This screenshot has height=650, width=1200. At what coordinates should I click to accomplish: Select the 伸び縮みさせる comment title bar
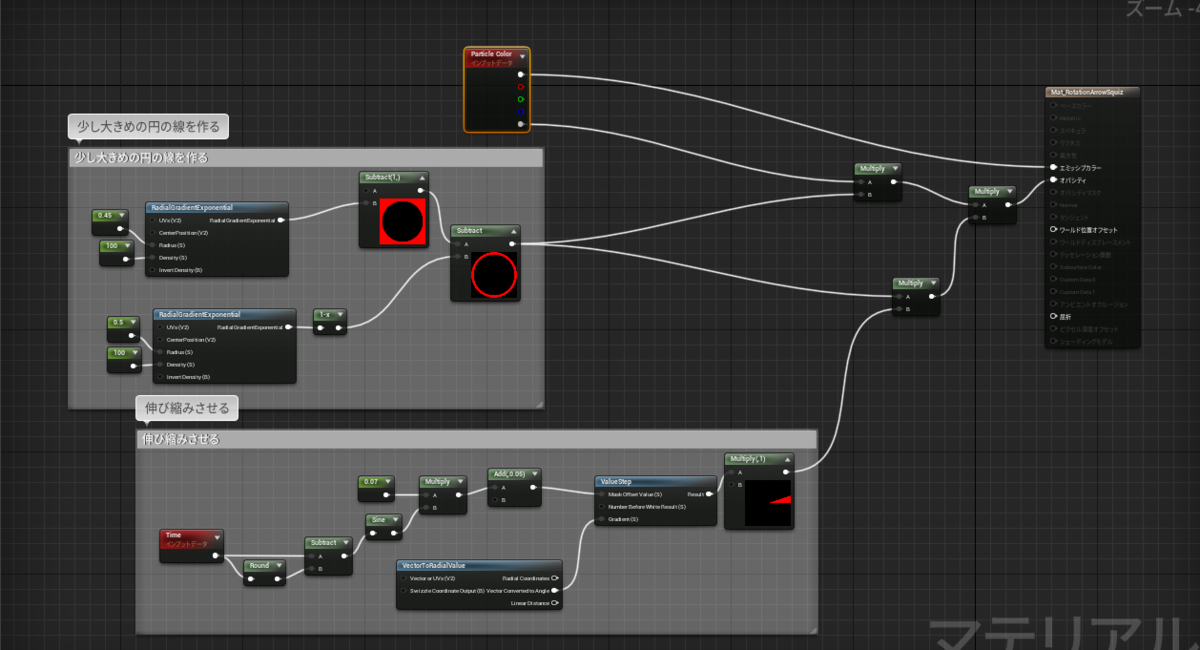[476, 439]
